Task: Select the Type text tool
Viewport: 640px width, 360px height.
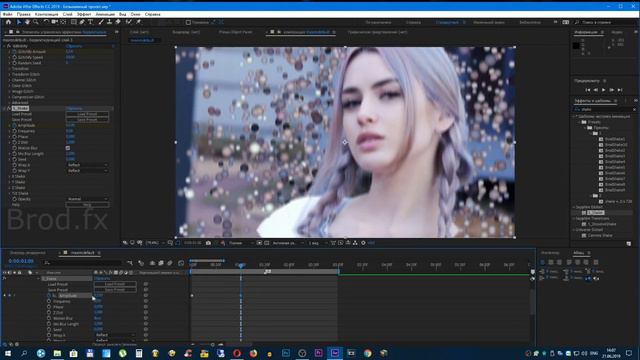Action: tap(91, 22)
